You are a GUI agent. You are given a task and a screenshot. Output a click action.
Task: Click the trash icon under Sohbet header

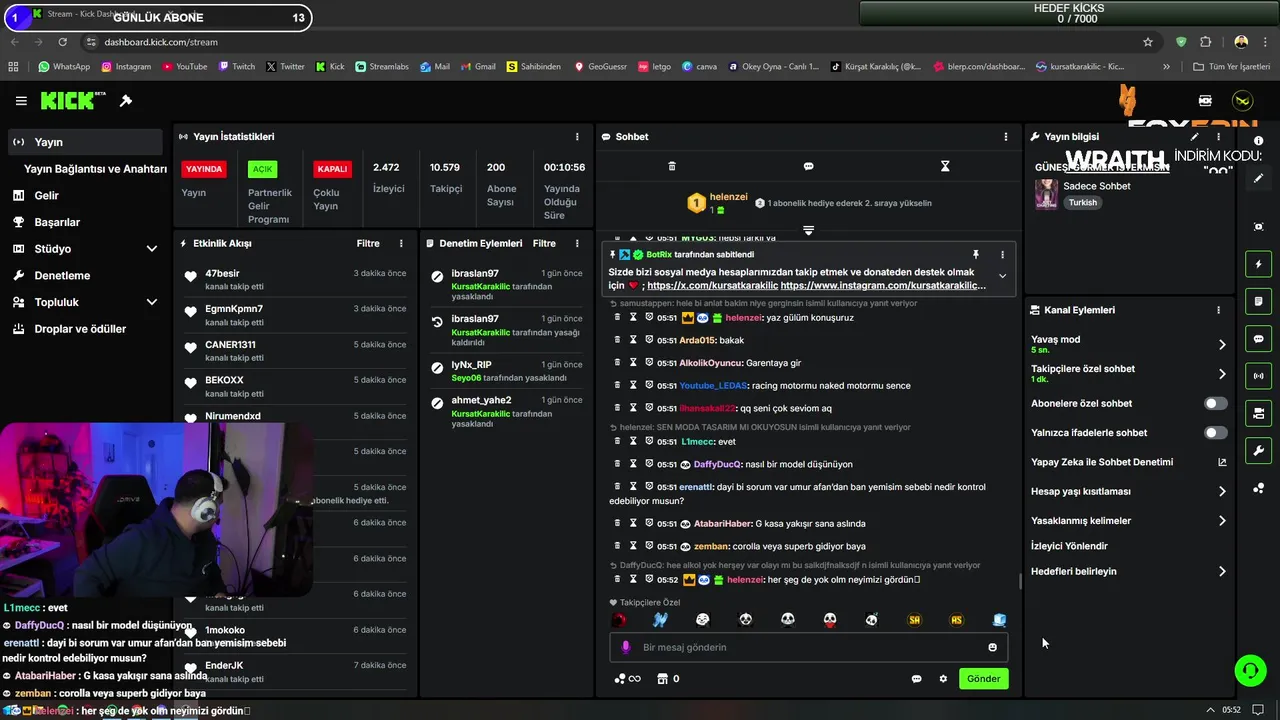click(x=672, y=166)
